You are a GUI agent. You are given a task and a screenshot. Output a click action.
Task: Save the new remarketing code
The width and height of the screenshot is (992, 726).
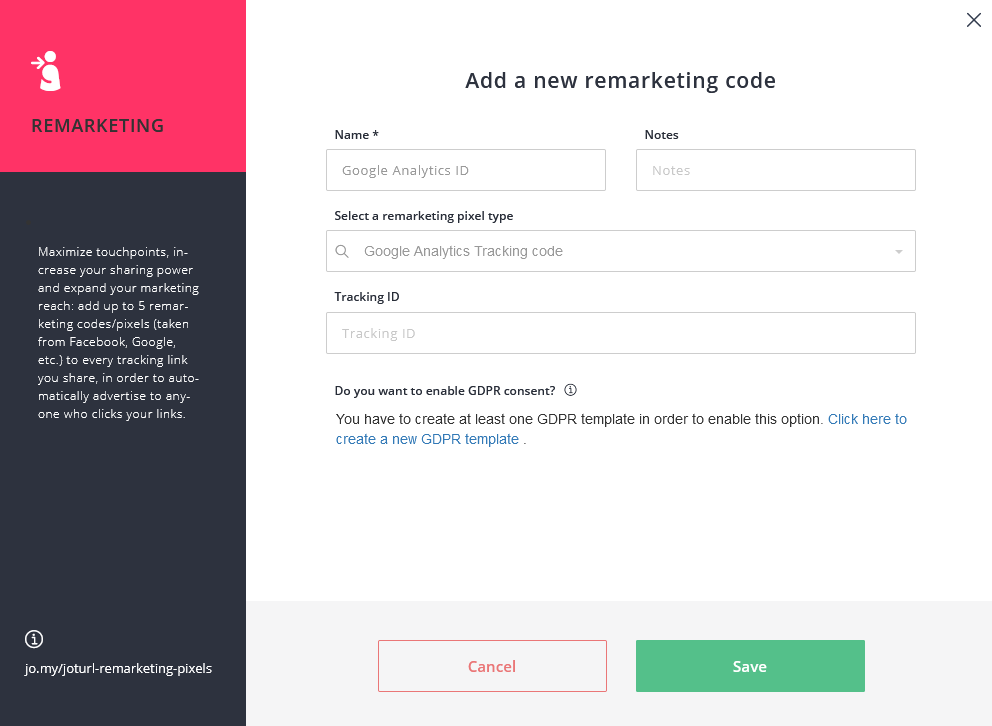pyautogui.click(x=750, y=666)
